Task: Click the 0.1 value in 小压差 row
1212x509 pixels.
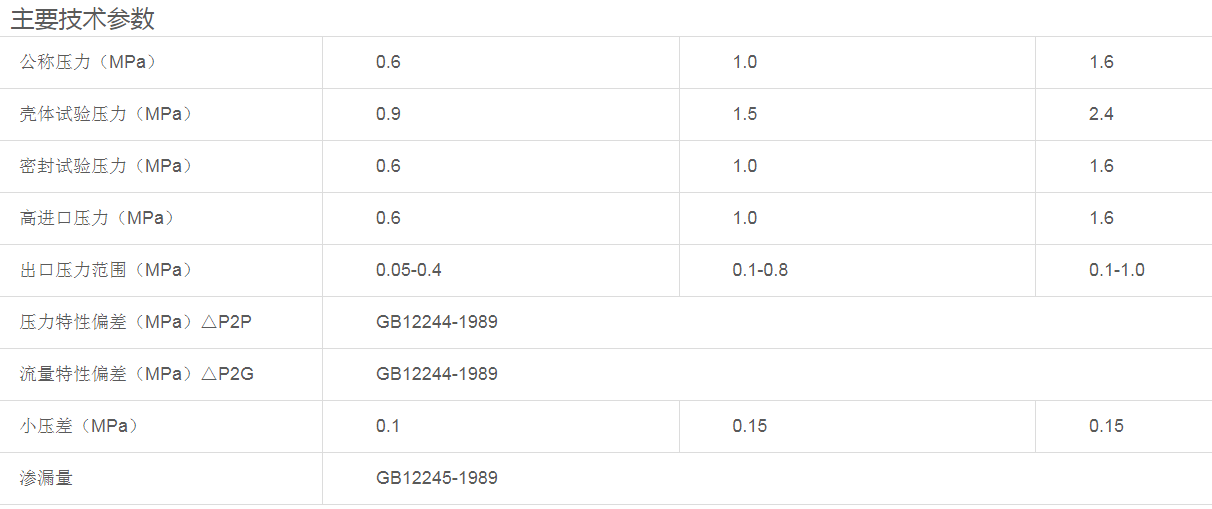Action: coord(388,426)
